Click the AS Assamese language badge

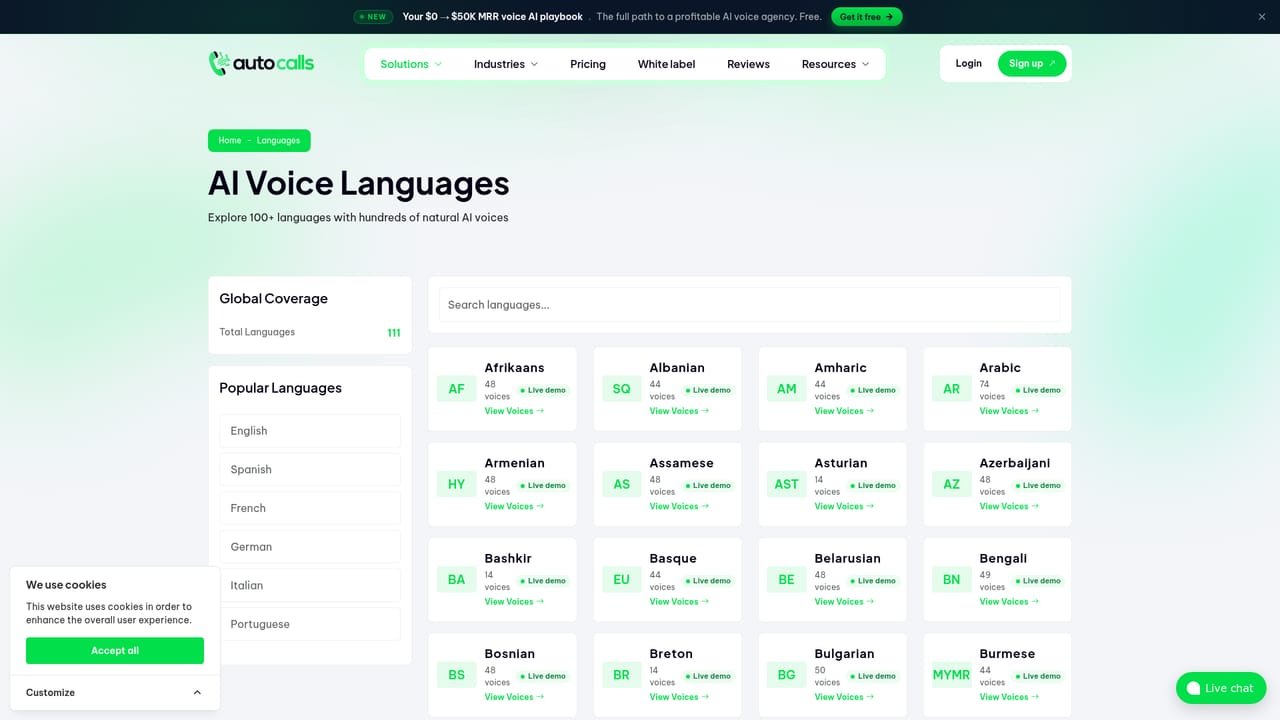coord(621,484)
